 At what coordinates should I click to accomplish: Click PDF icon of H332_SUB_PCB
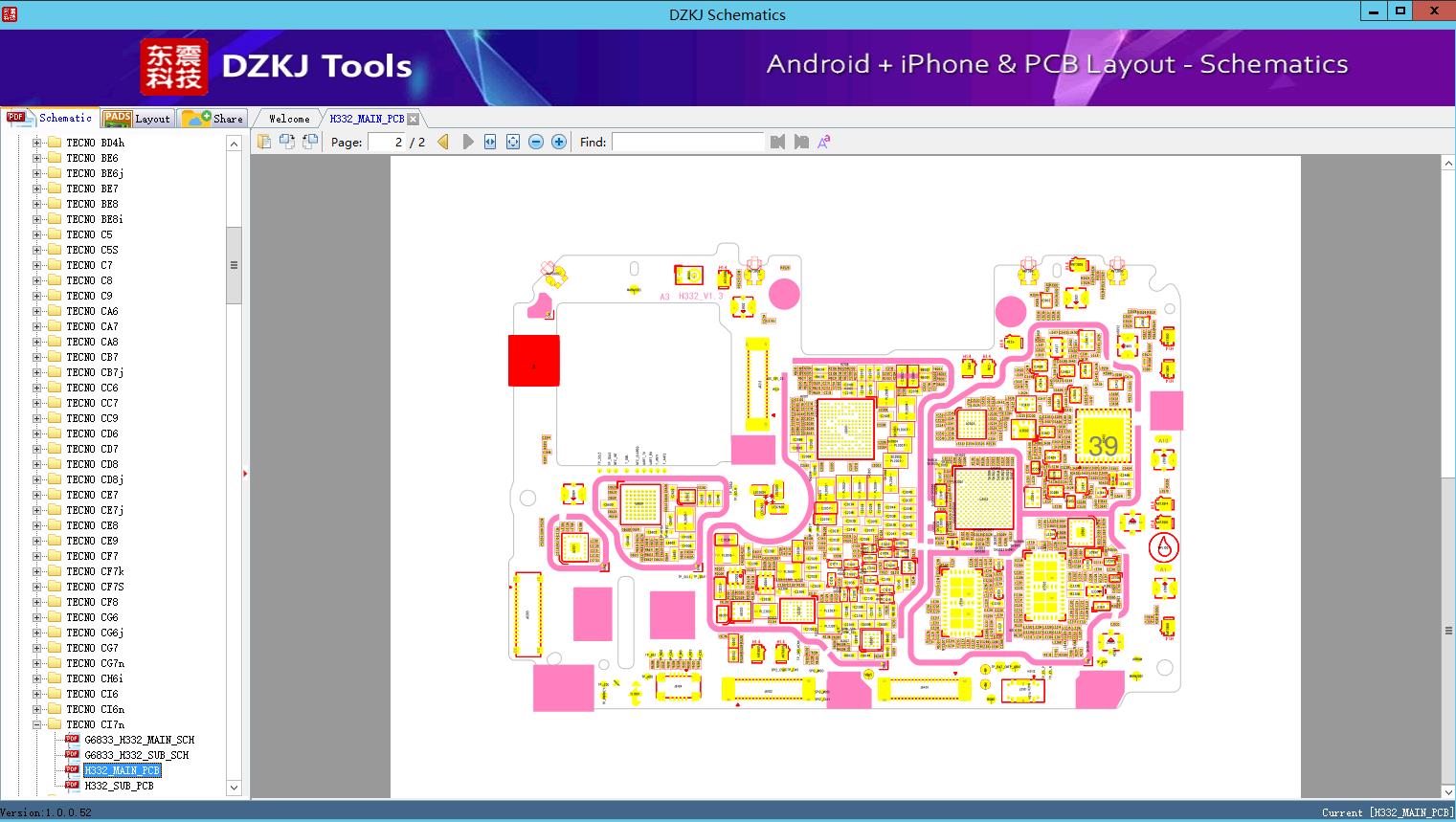72,786
